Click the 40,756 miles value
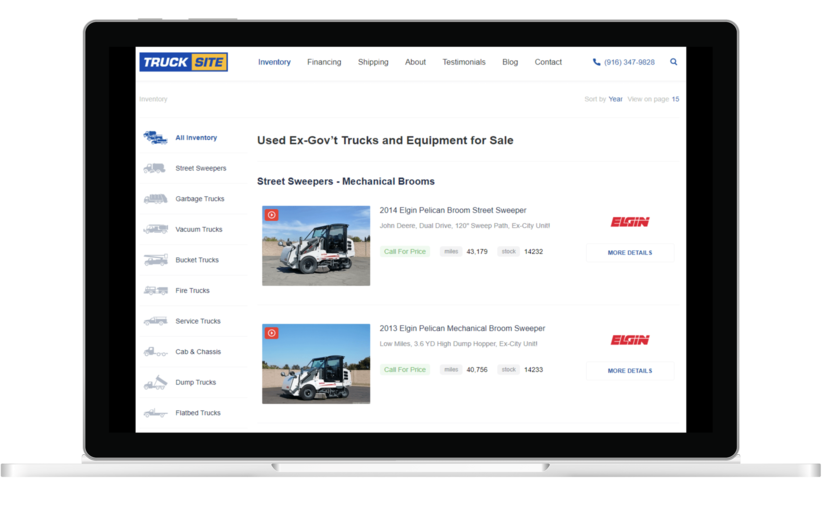 (477, 370)
